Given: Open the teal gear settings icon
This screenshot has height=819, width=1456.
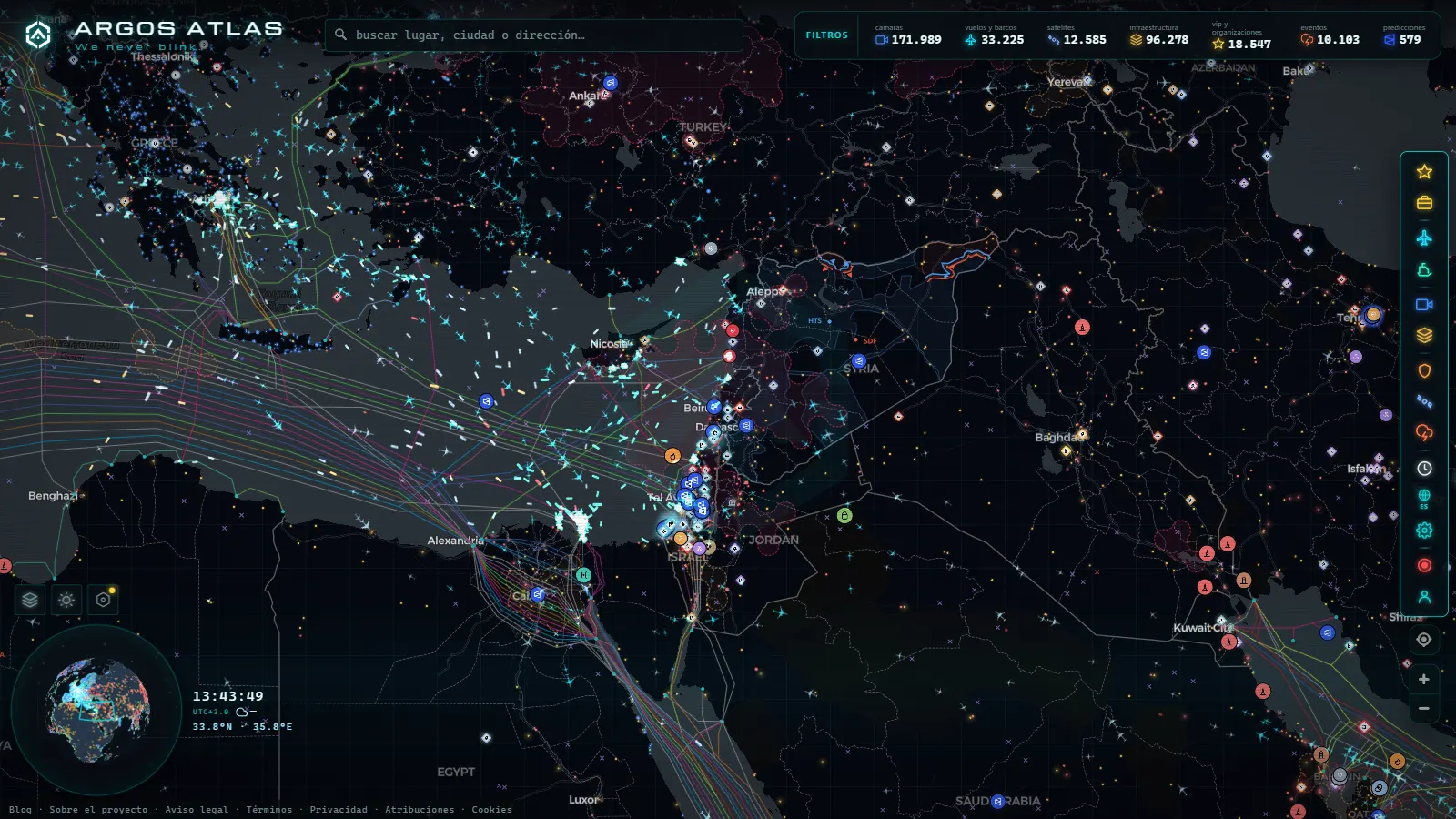Looking at the screenshot, I should pyautogui.click(x=1424, y=531).
